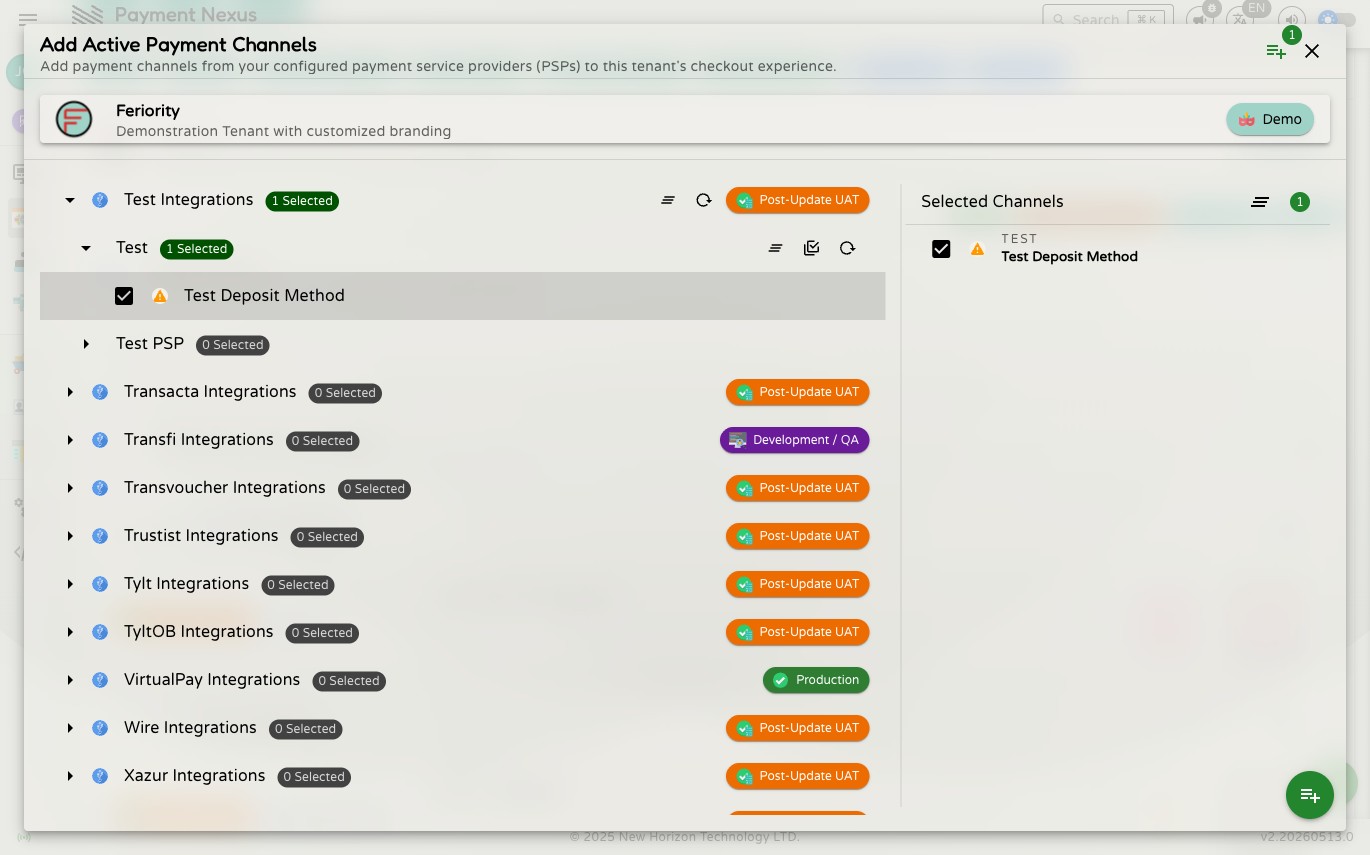The height and width of the screenshot is (855, 1370).
Task: Collapse the Test subgroup
Action: pyautogui.click(x=86, y=248)
